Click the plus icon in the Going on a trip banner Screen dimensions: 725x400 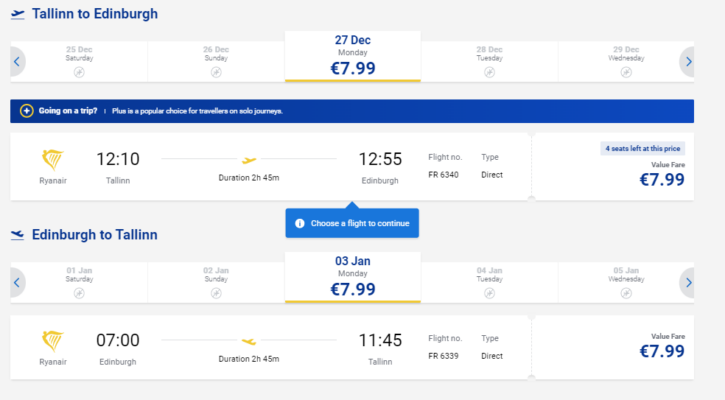click(x=26, y=111)
